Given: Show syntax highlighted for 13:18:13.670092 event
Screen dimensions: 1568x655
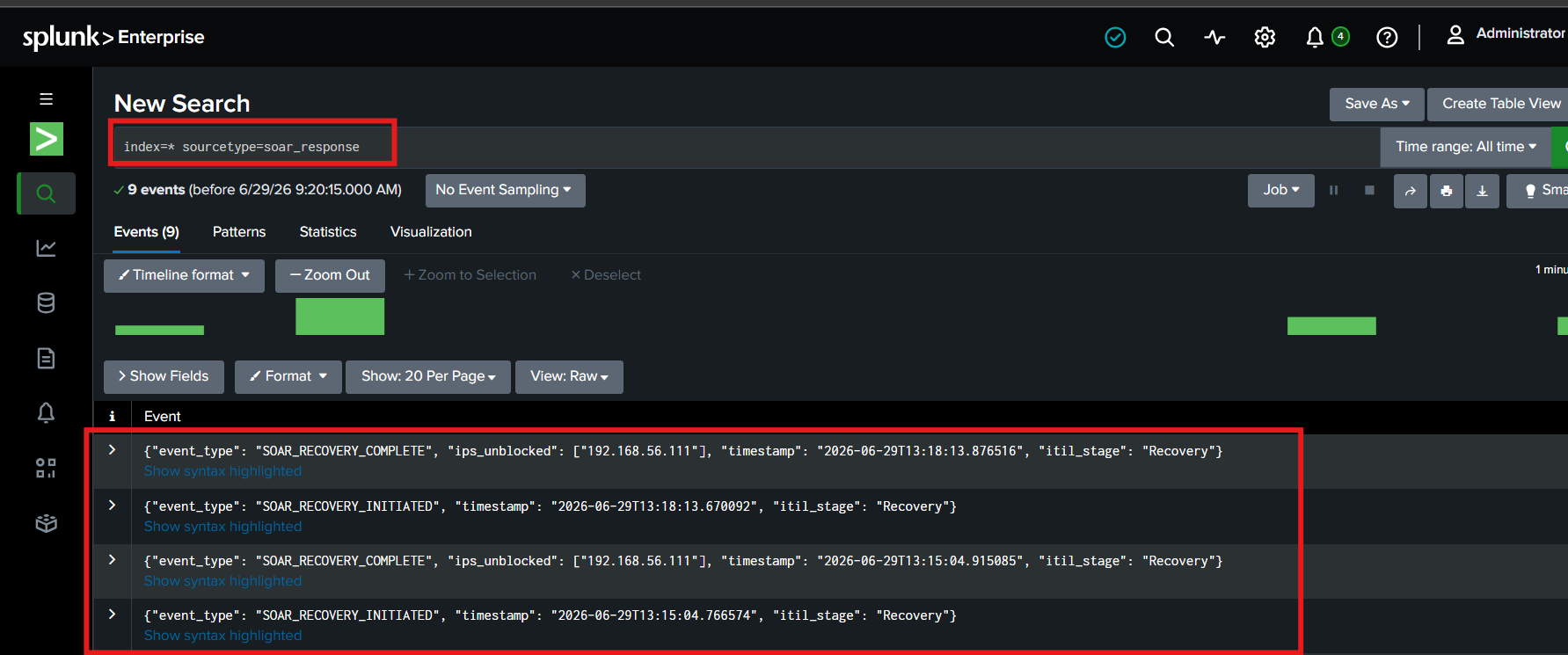Looking at the screenshot, I should point(222,527).
